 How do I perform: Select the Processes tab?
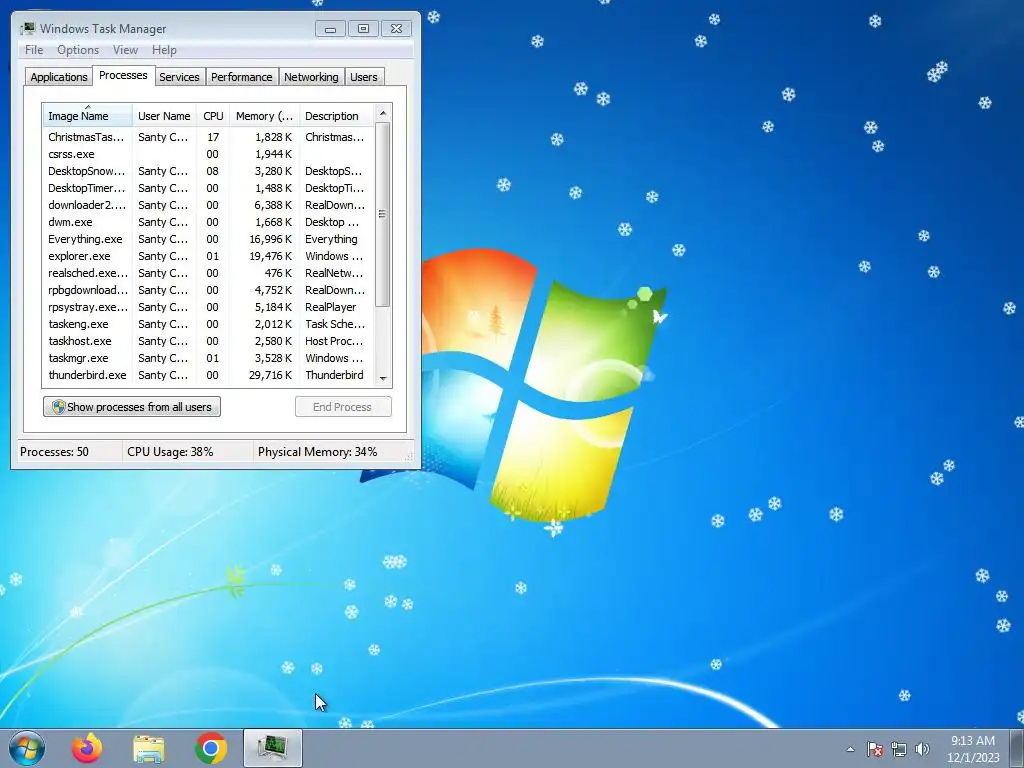(123, 75)
